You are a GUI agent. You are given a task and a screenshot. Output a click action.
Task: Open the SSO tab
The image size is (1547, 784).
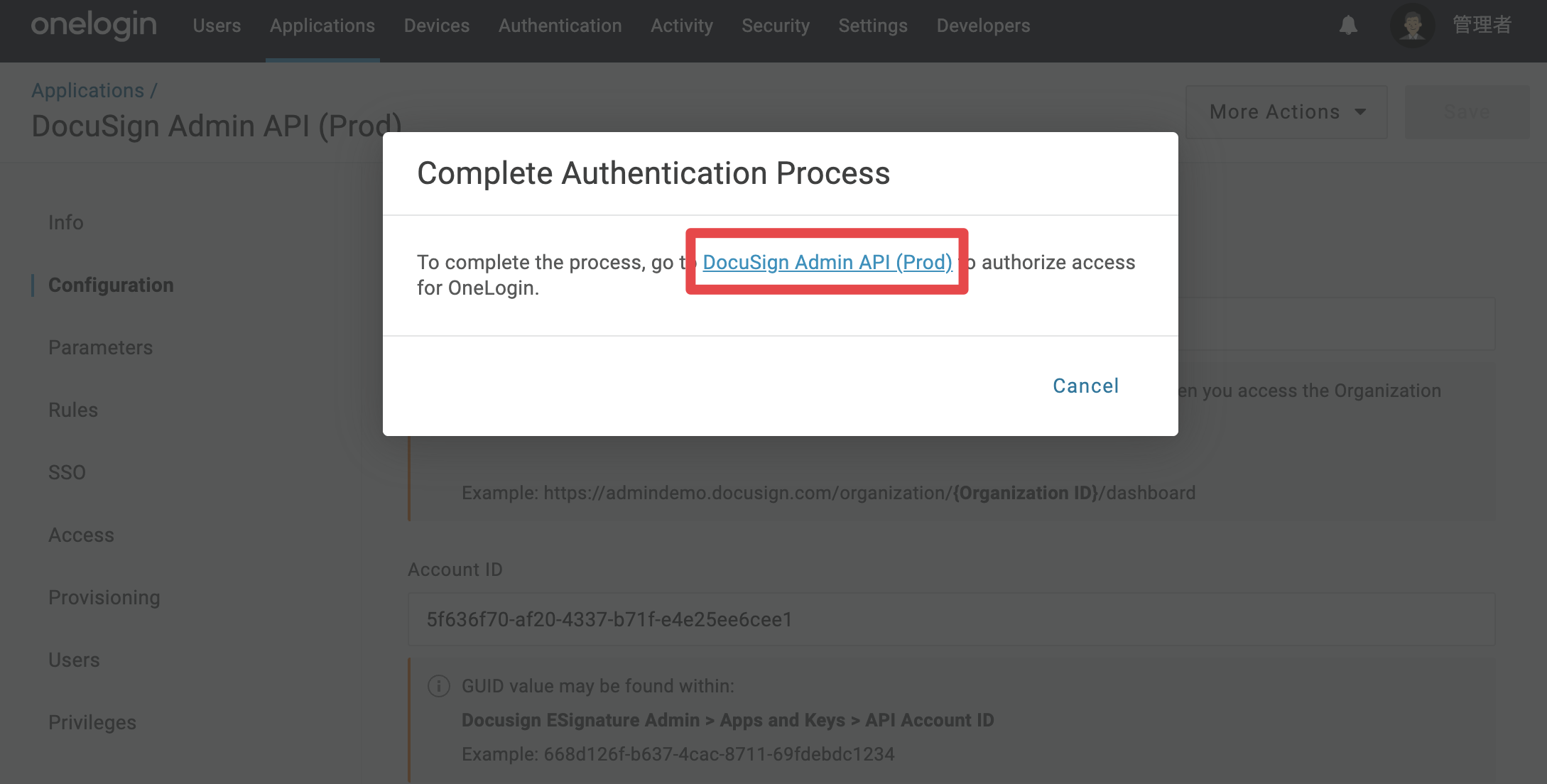click(67, 472)
